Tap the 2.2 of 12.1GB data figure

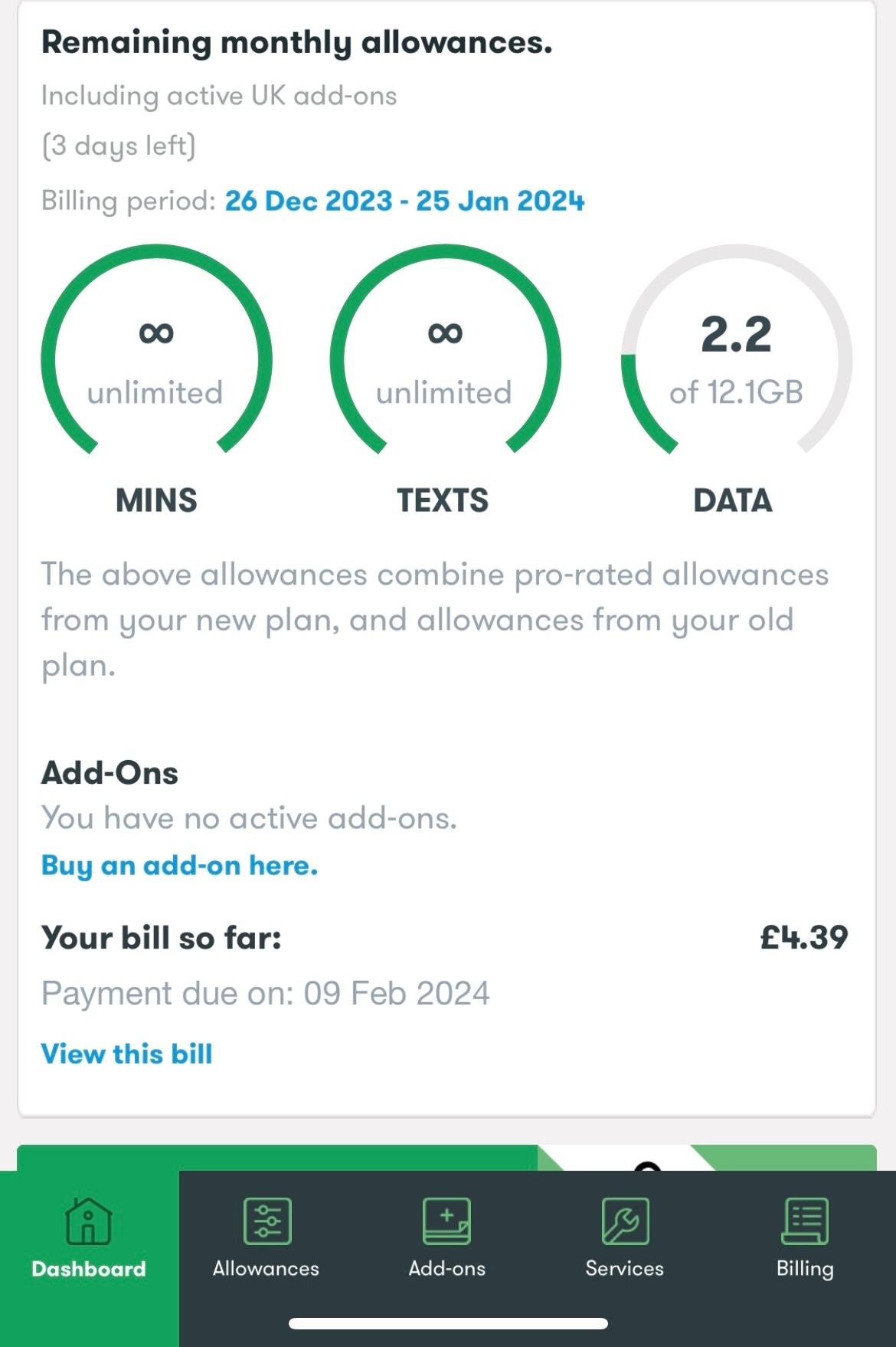[736, 360]
